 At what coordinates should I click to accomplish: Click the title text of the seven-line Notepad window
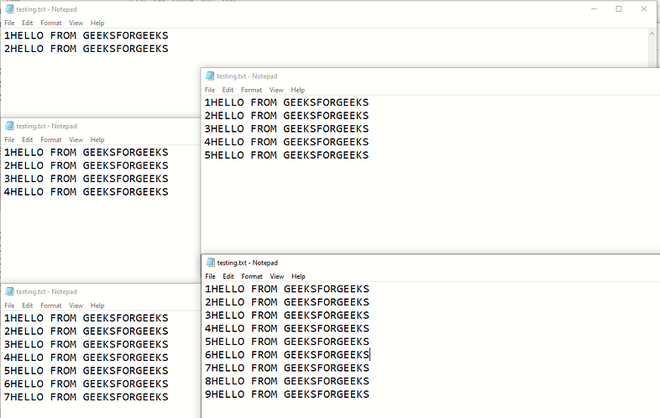pos(47,291)
